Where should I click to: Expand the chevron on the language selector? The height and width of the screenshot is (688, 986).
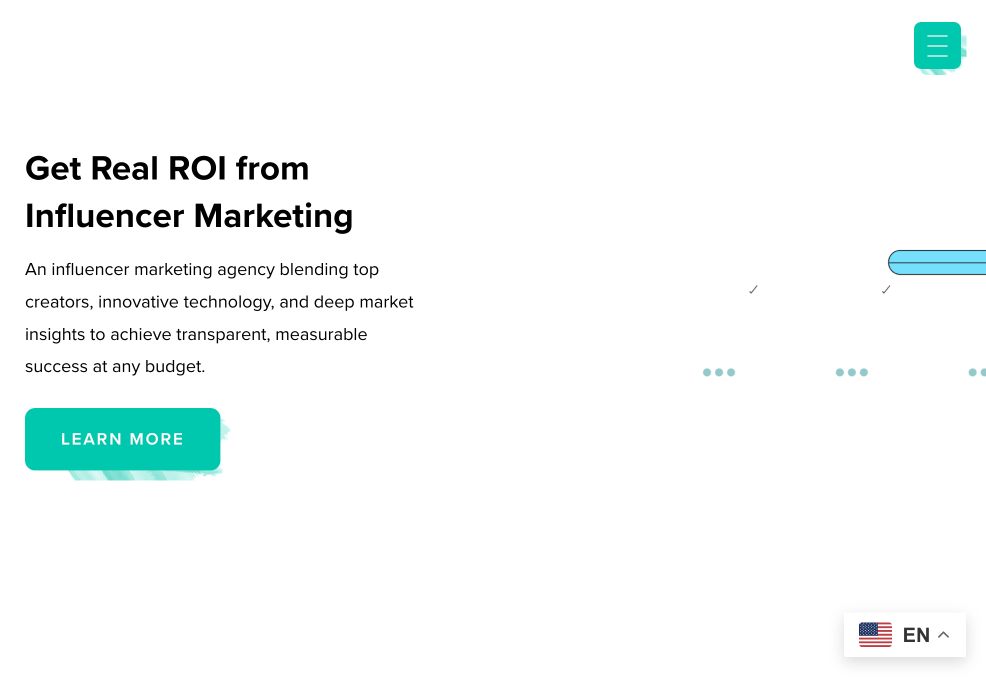[x=943, y=634]
